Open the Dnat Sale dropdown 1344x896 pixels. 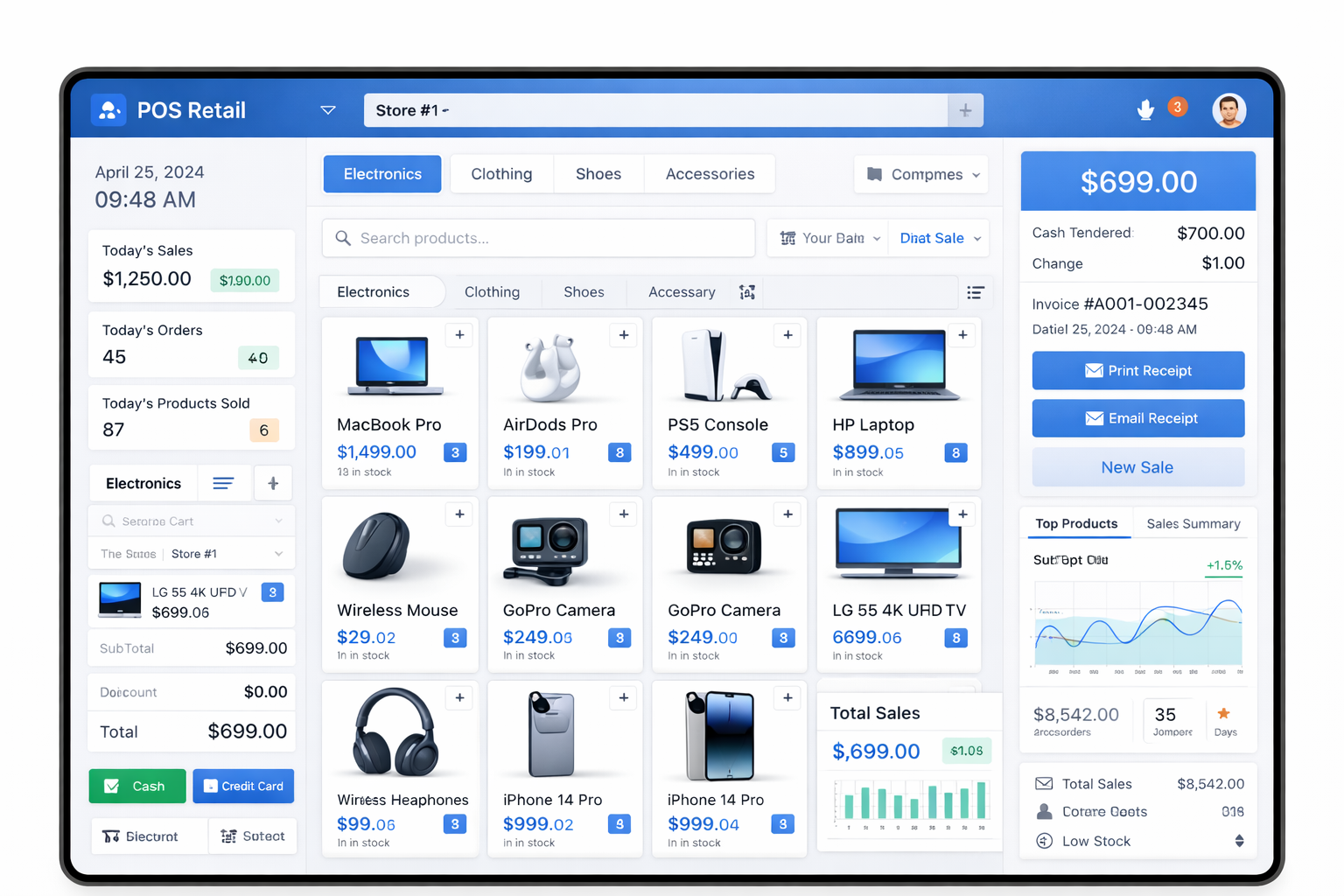[x=940, y=238]
